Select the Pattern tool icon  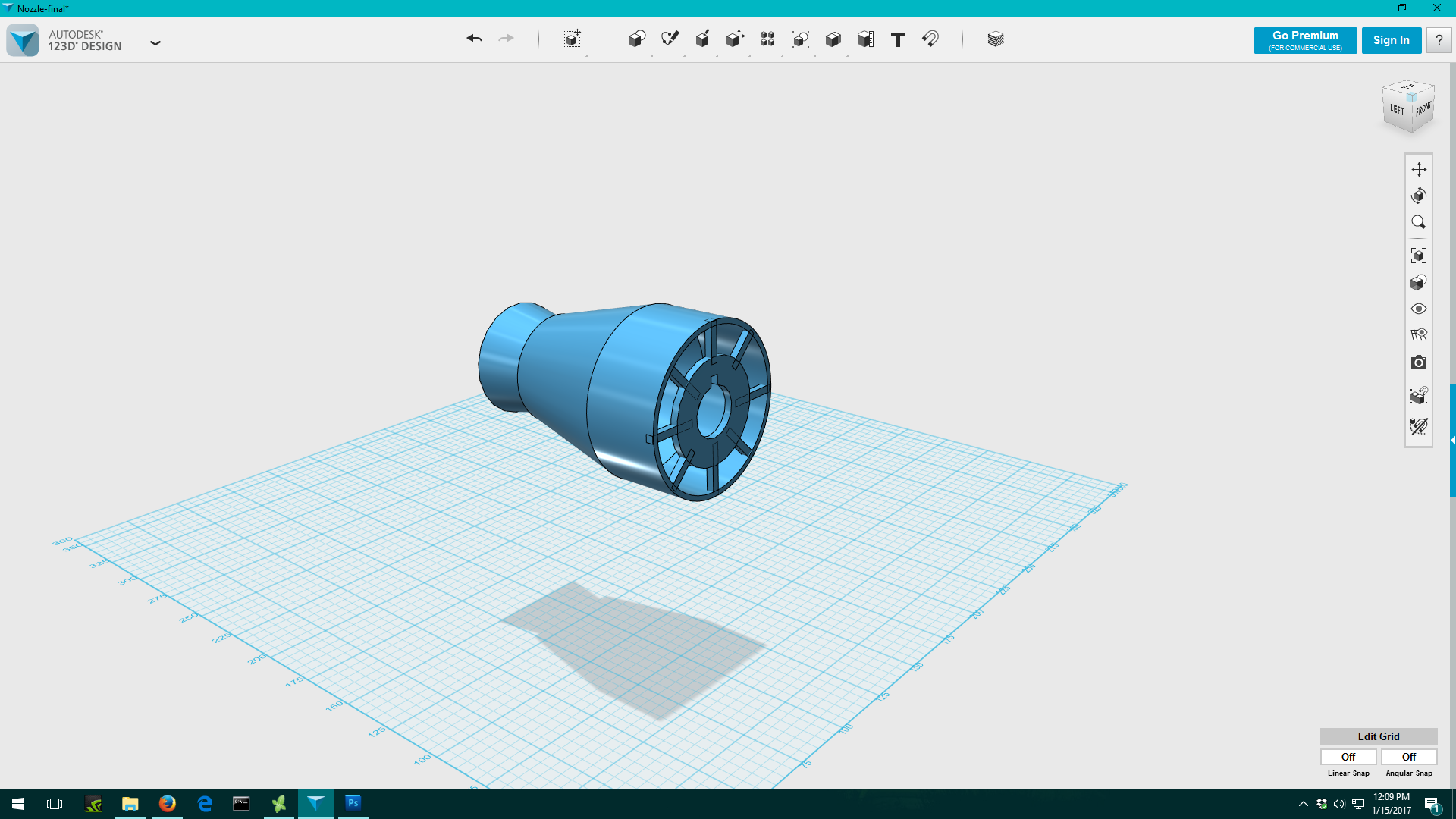coord(767,39)
